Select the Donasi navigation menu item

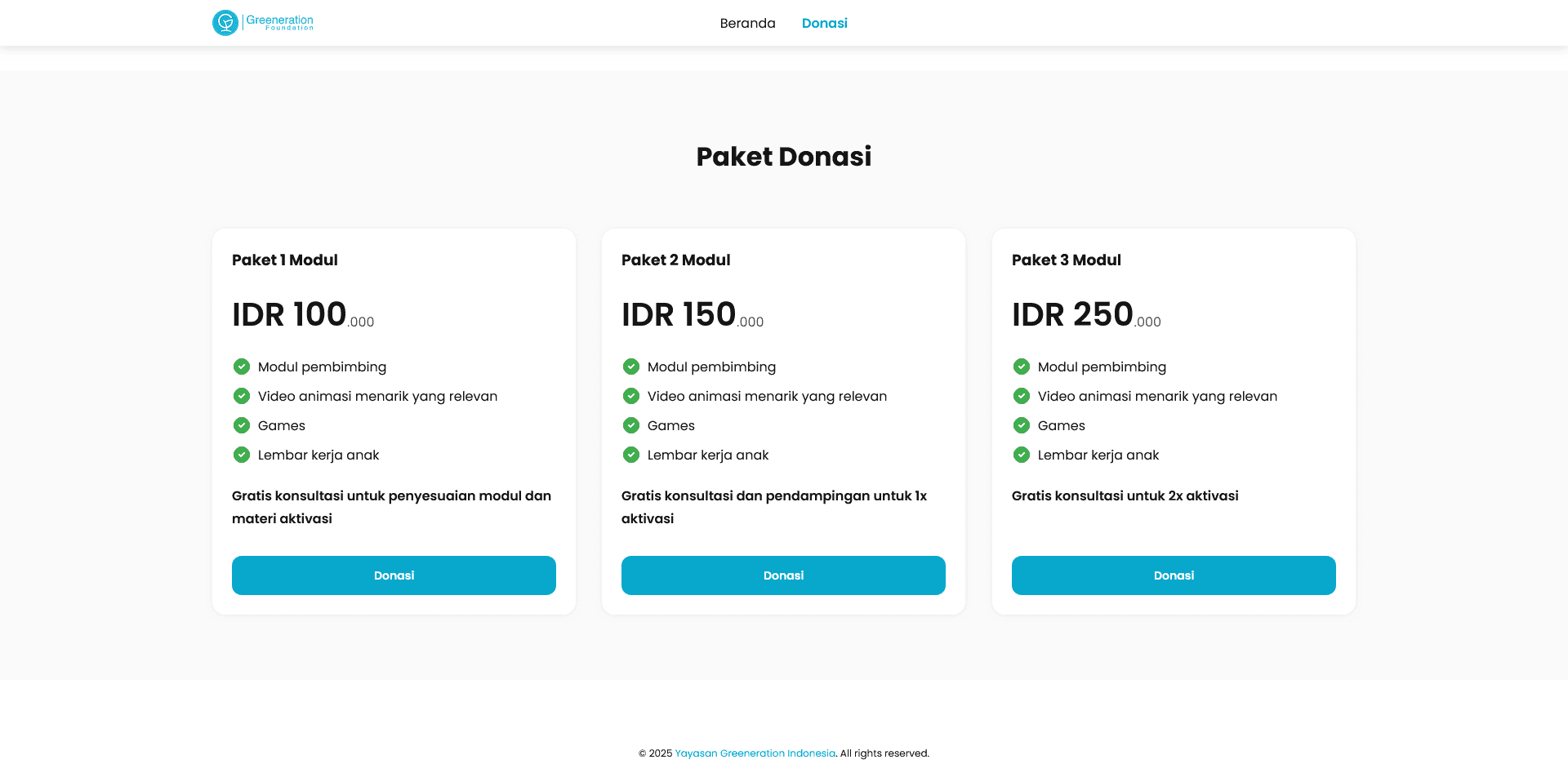(x=825, y=23)
